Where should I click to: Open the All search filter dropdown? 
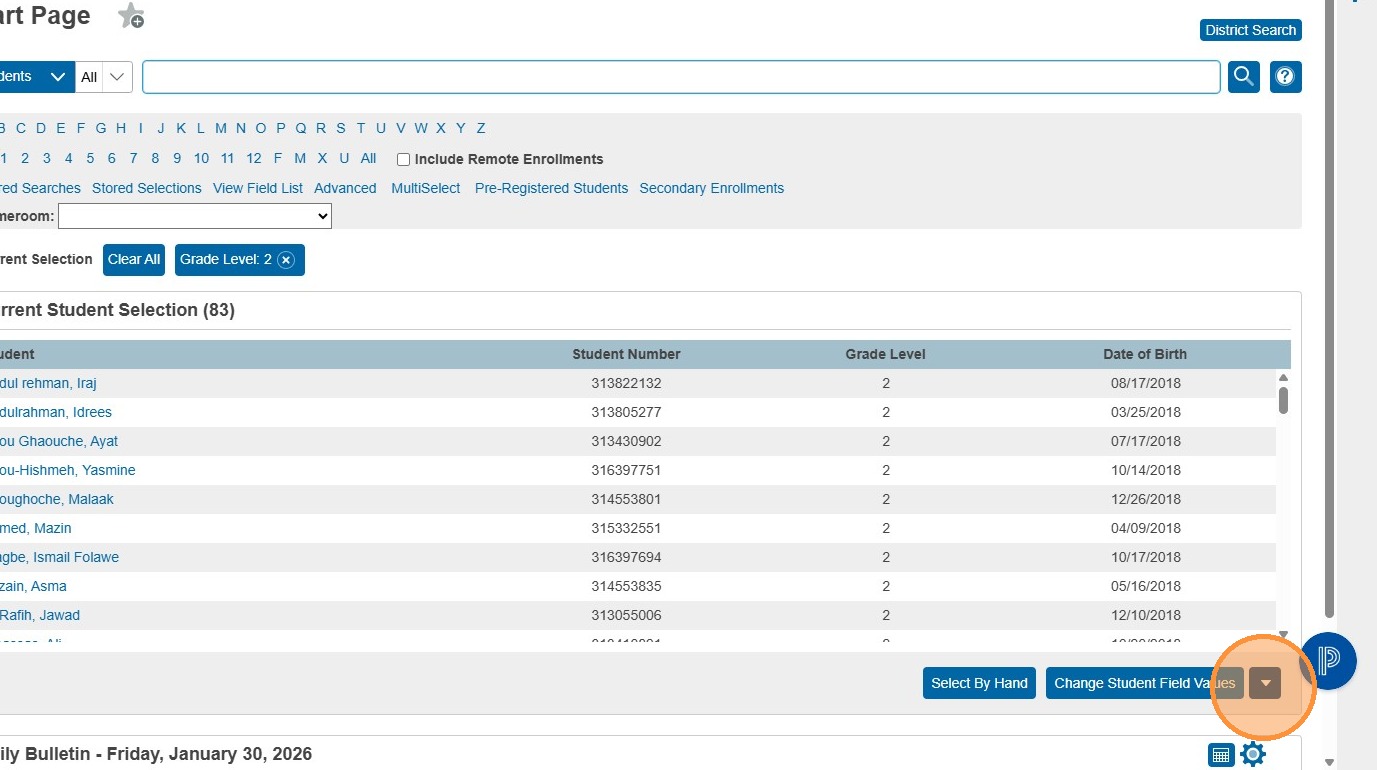(104, 77)
